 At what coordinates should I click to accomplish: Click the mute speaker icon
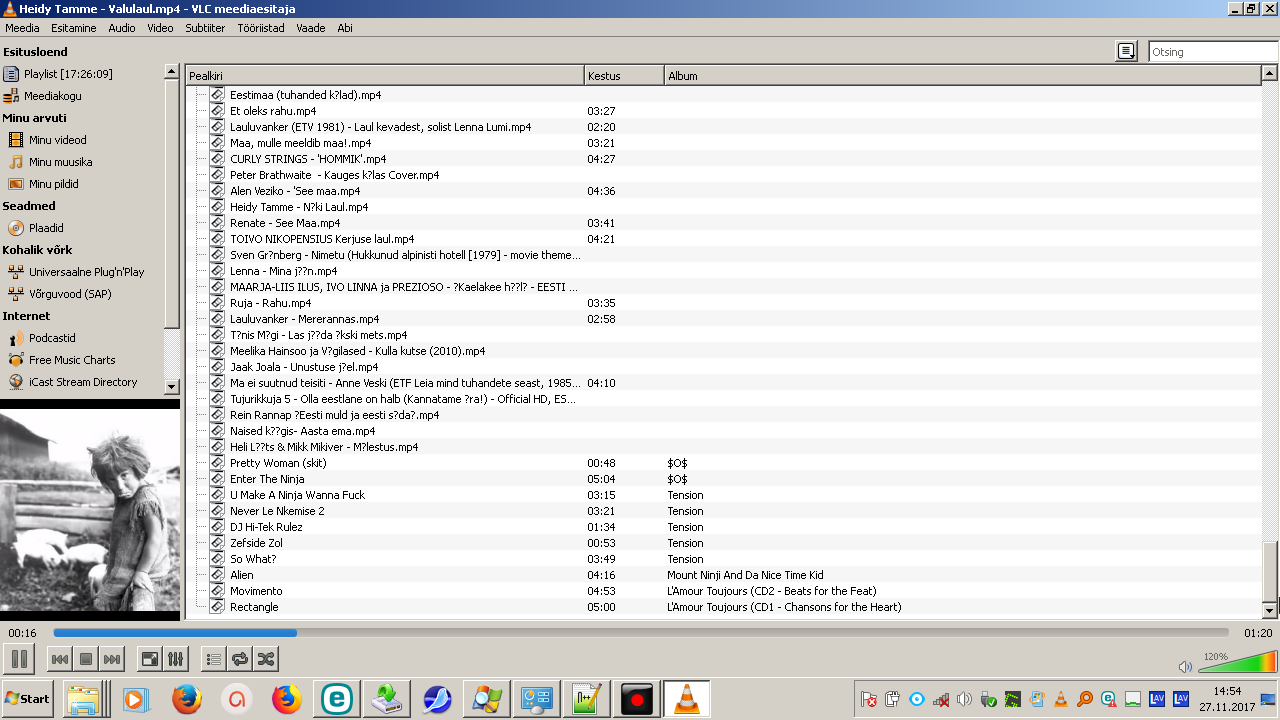1185,666
